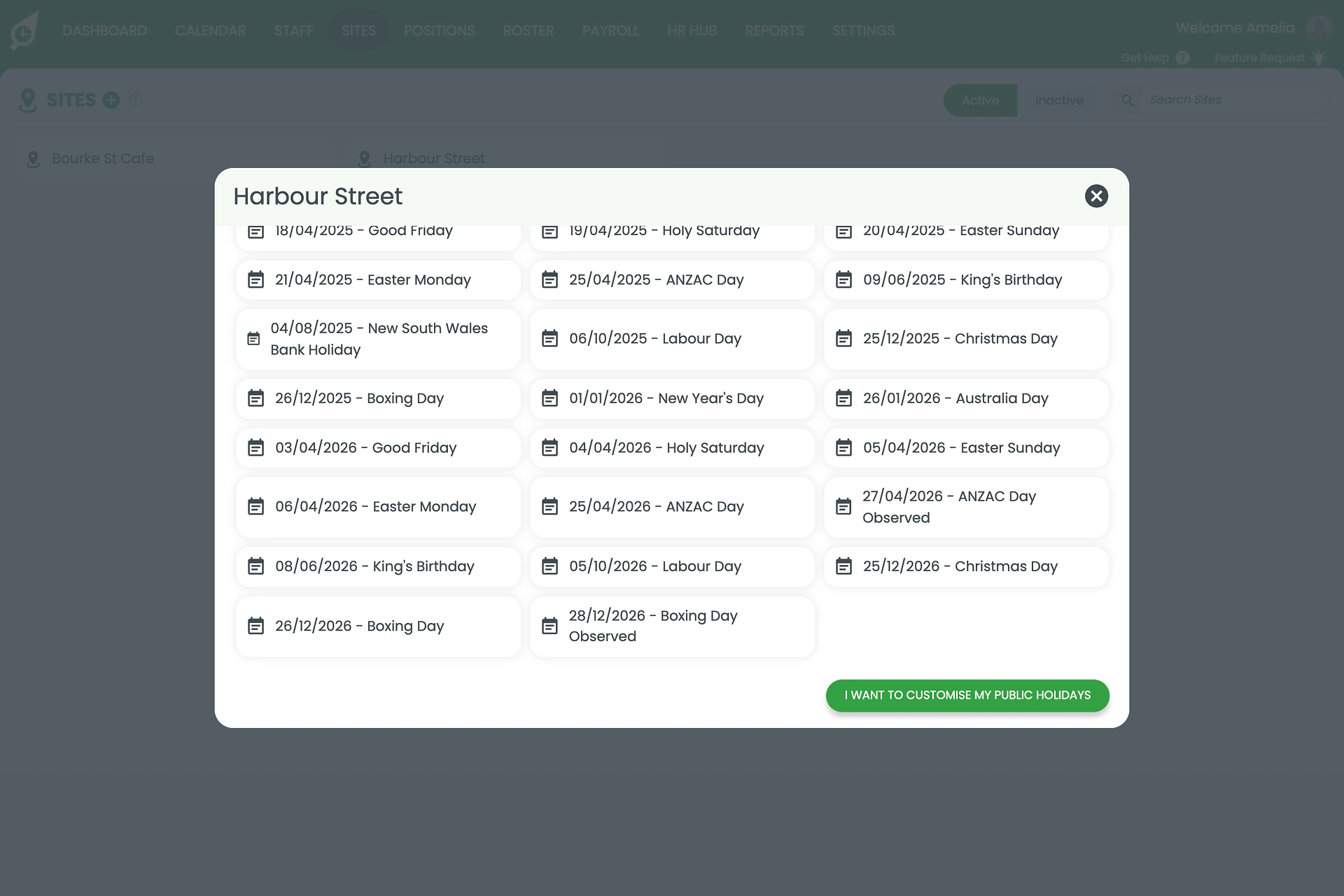Click calendar icon beside New Year's Day 01/01/2026
Screen dimensions: 1344x896
coord(550,398)
